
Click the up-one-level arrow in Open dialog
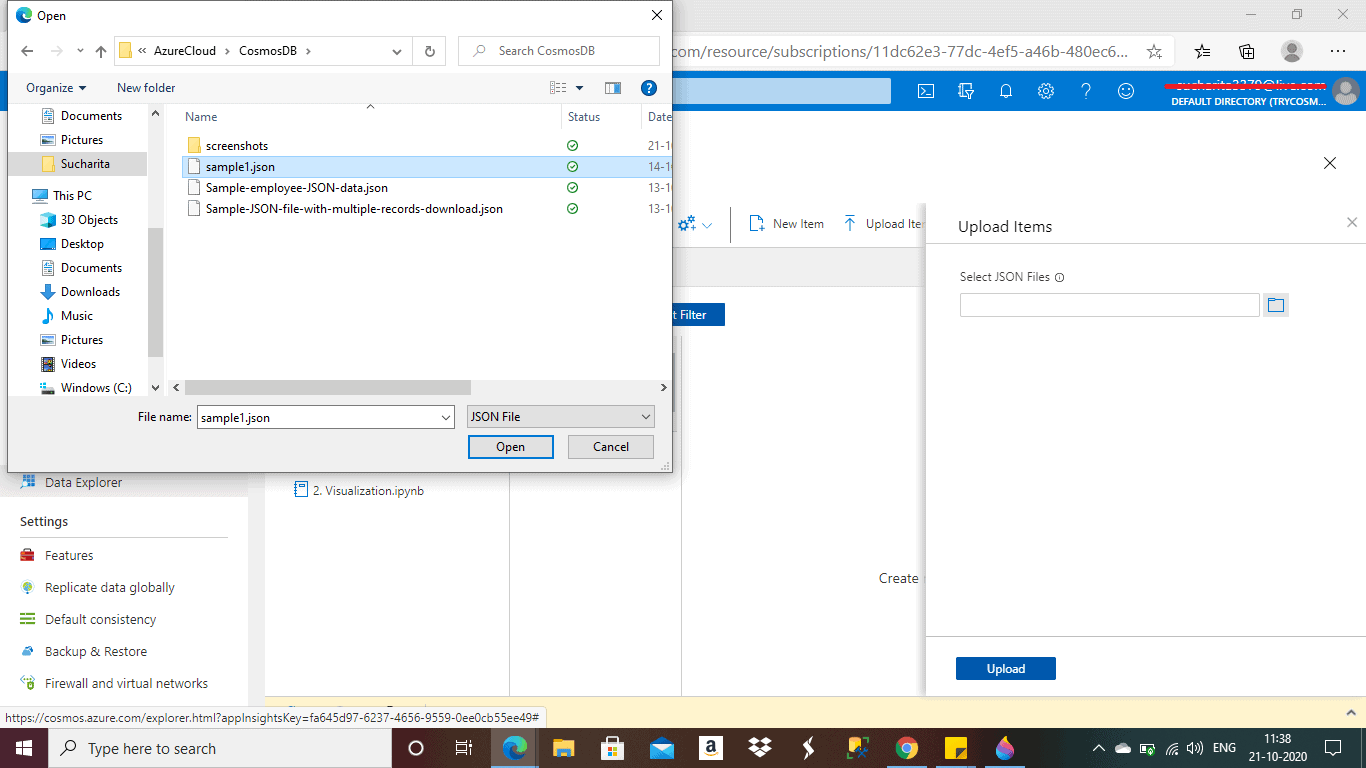[101, 51]
